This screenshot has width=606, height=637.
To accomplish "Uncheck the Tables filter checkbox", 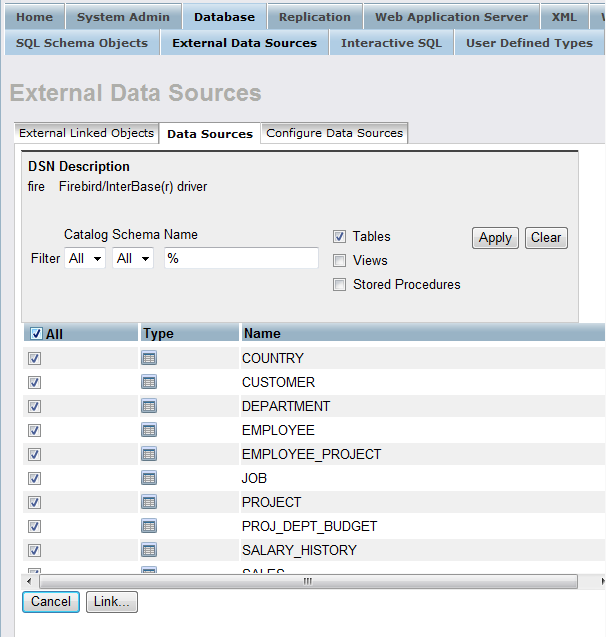I will (x=340, y=237).
